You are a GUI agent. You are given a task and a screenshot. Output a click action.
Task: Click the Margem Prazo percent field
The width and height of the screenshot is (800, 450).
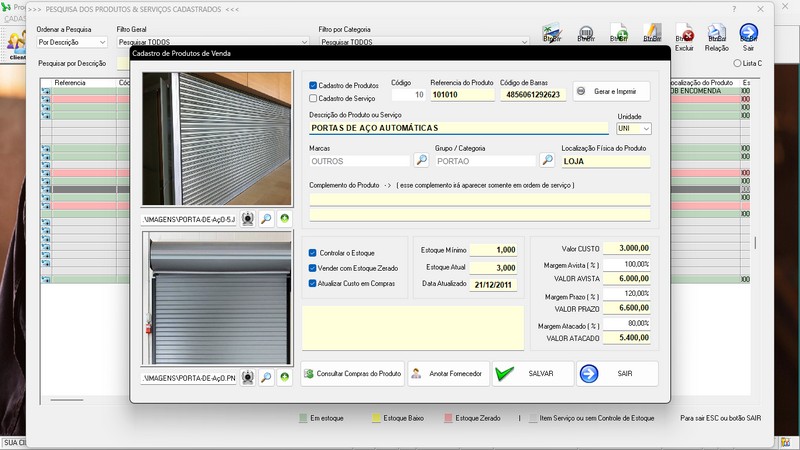pos(627,293)
